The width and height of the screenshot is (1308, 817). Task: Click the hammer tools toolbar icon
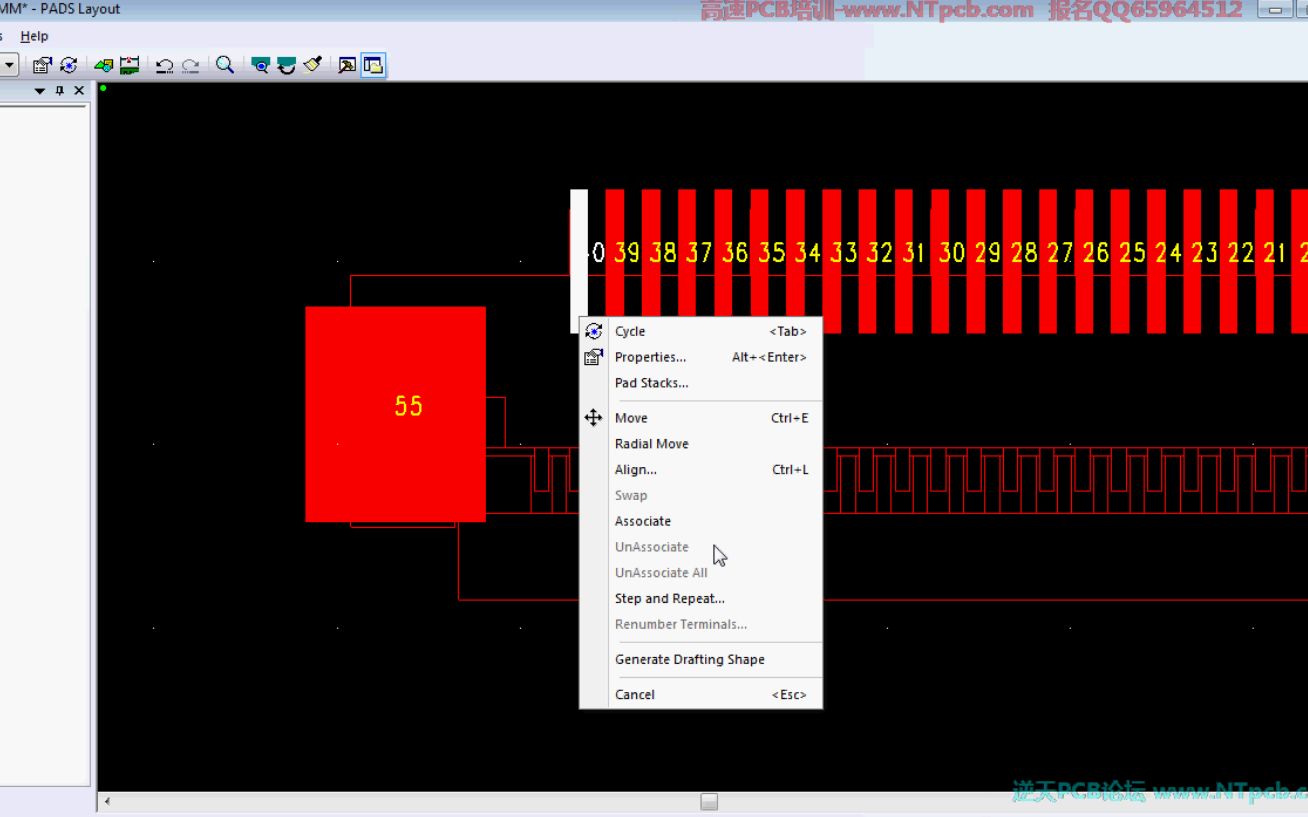[348, 64]
